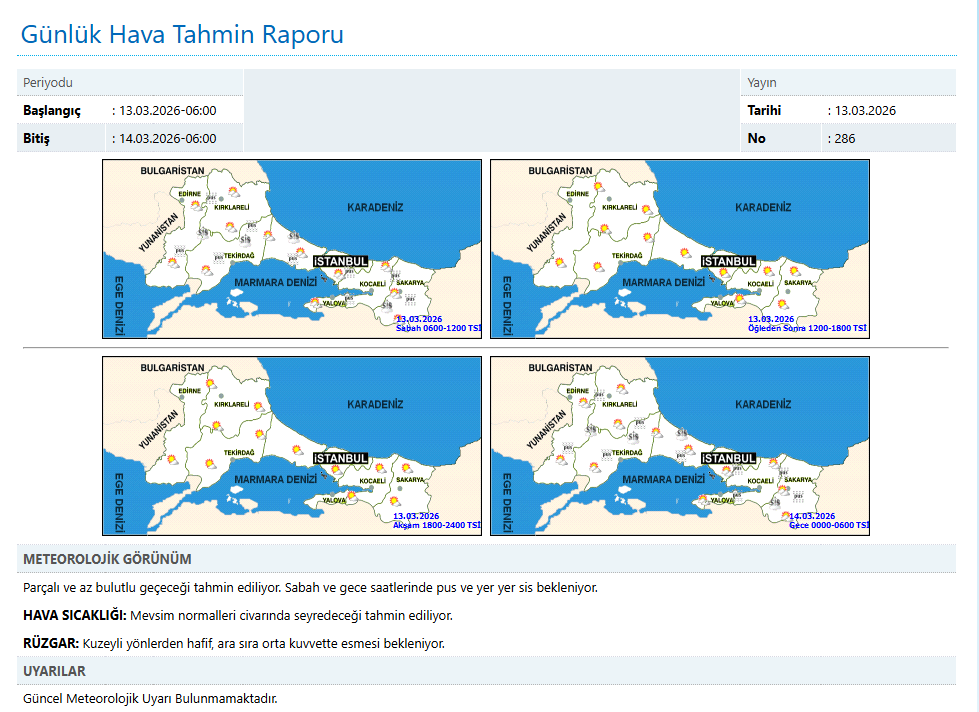Click the Gece 0000-0600 TSİ caption
The image size is (979, 712).
pos(829,525)
